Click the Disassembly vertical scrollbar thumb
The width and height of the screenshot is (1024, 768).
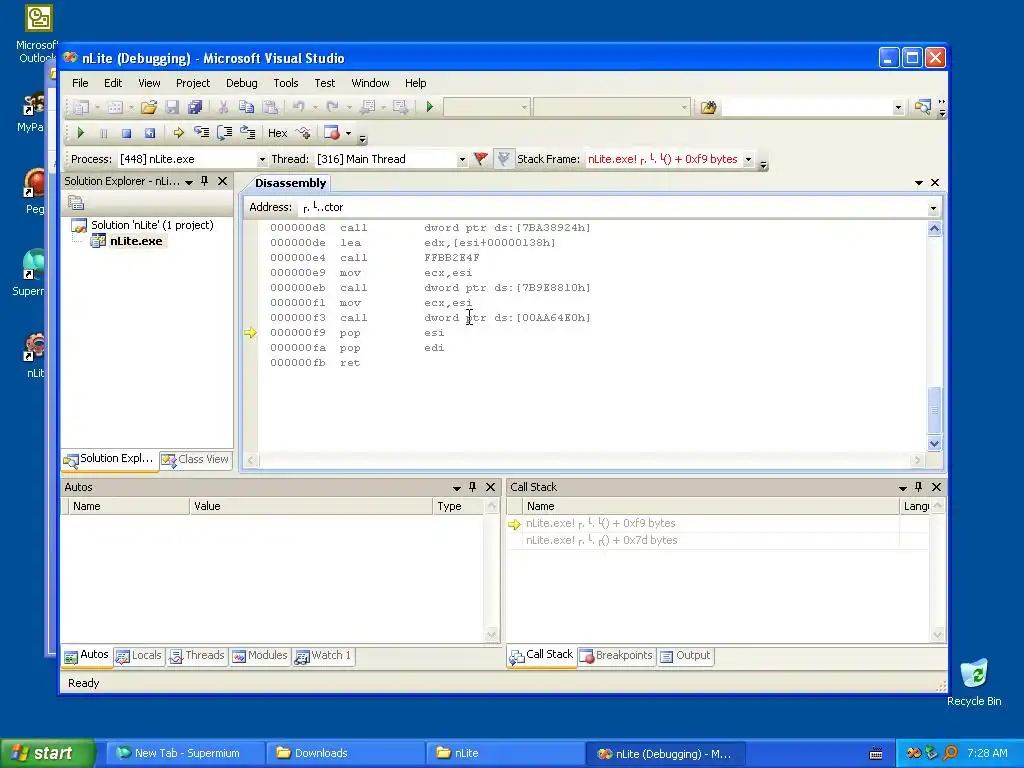[x=934, y=409]
